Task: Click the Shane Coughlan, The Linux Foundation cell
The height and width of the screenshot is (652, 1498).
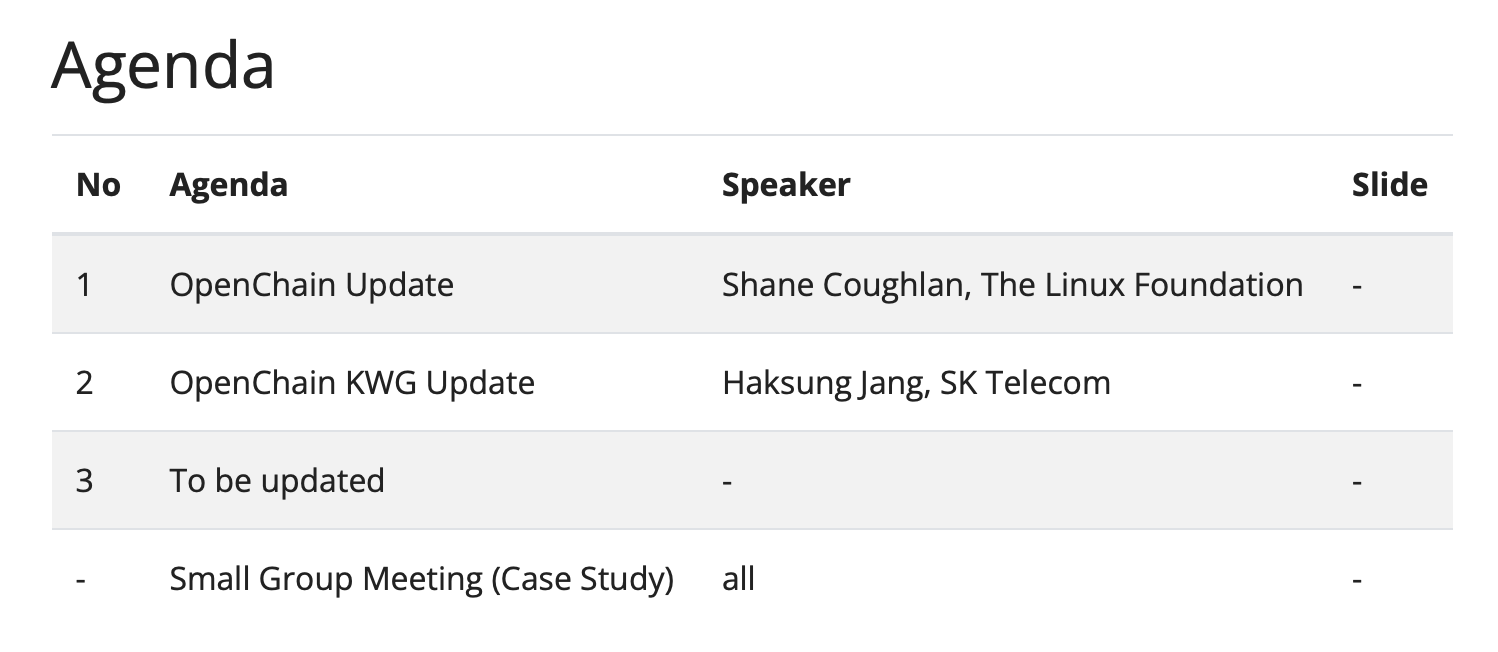Action: click(x=1012, y=285)
